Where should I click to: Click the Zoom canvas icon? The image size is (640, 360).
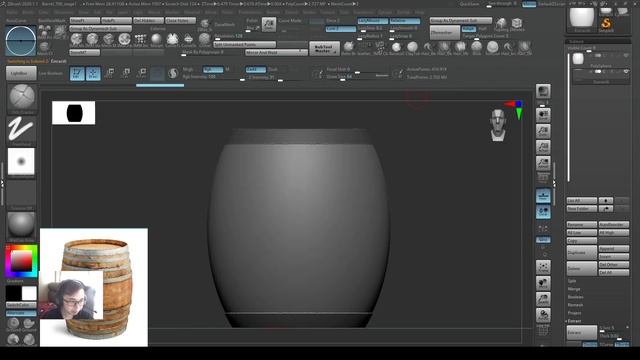click(x=543, y=131)
